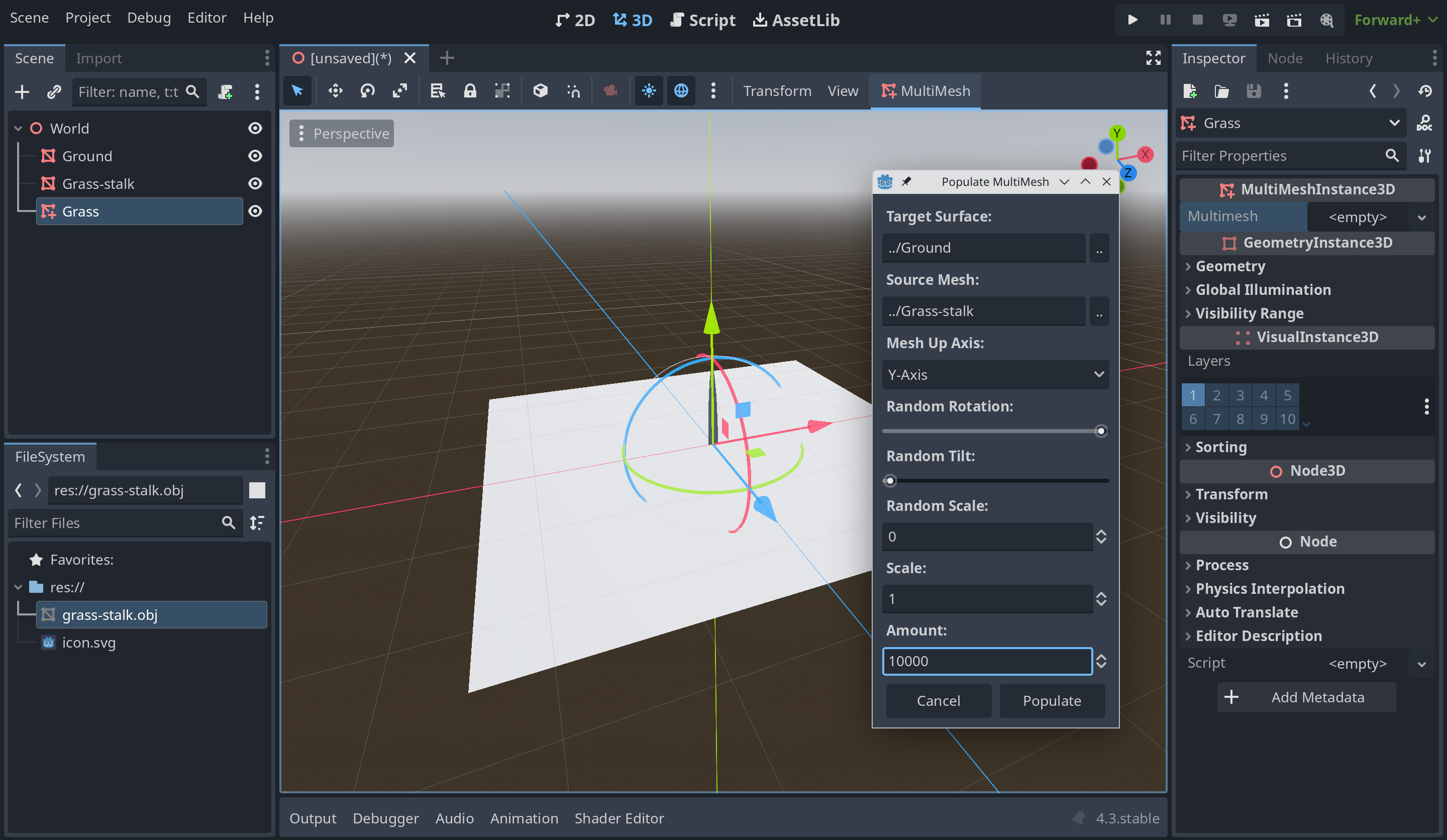Toggle preview environment globe icon

click(681, 91)
